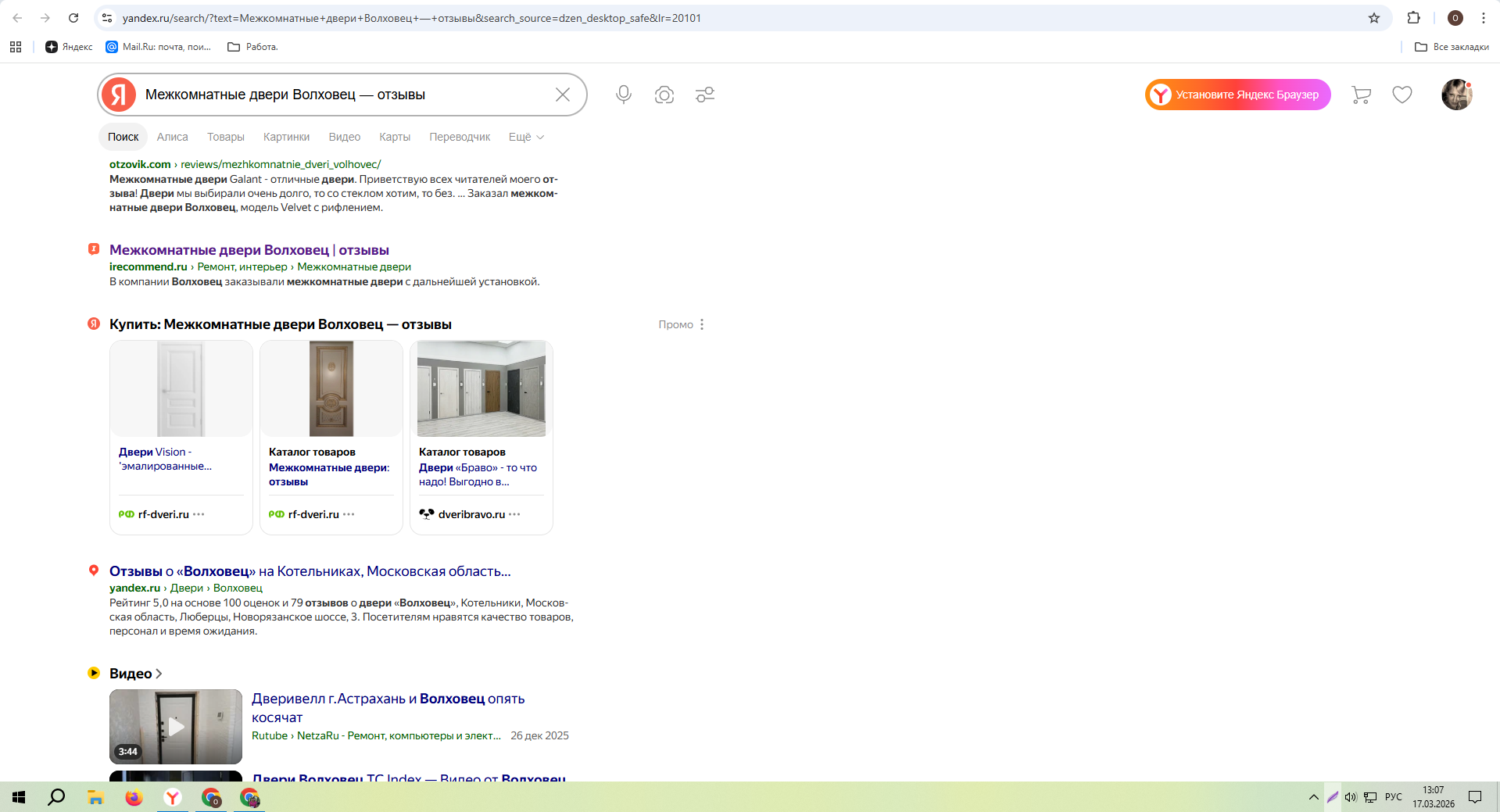1500x812 pixels.
Task: Expand the Ещё dropdown
Action: click(526, 137)
